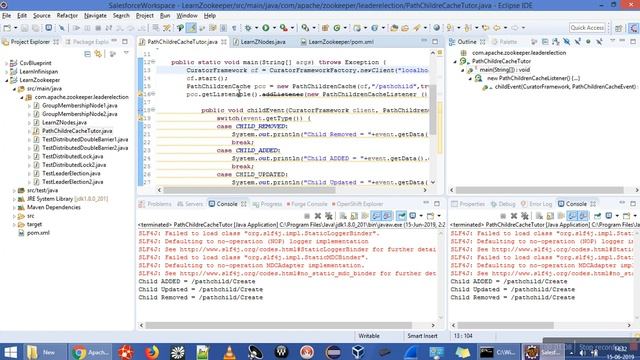Open the Navigate menu
Screen dimensions: 640x360
click(95, 16)
